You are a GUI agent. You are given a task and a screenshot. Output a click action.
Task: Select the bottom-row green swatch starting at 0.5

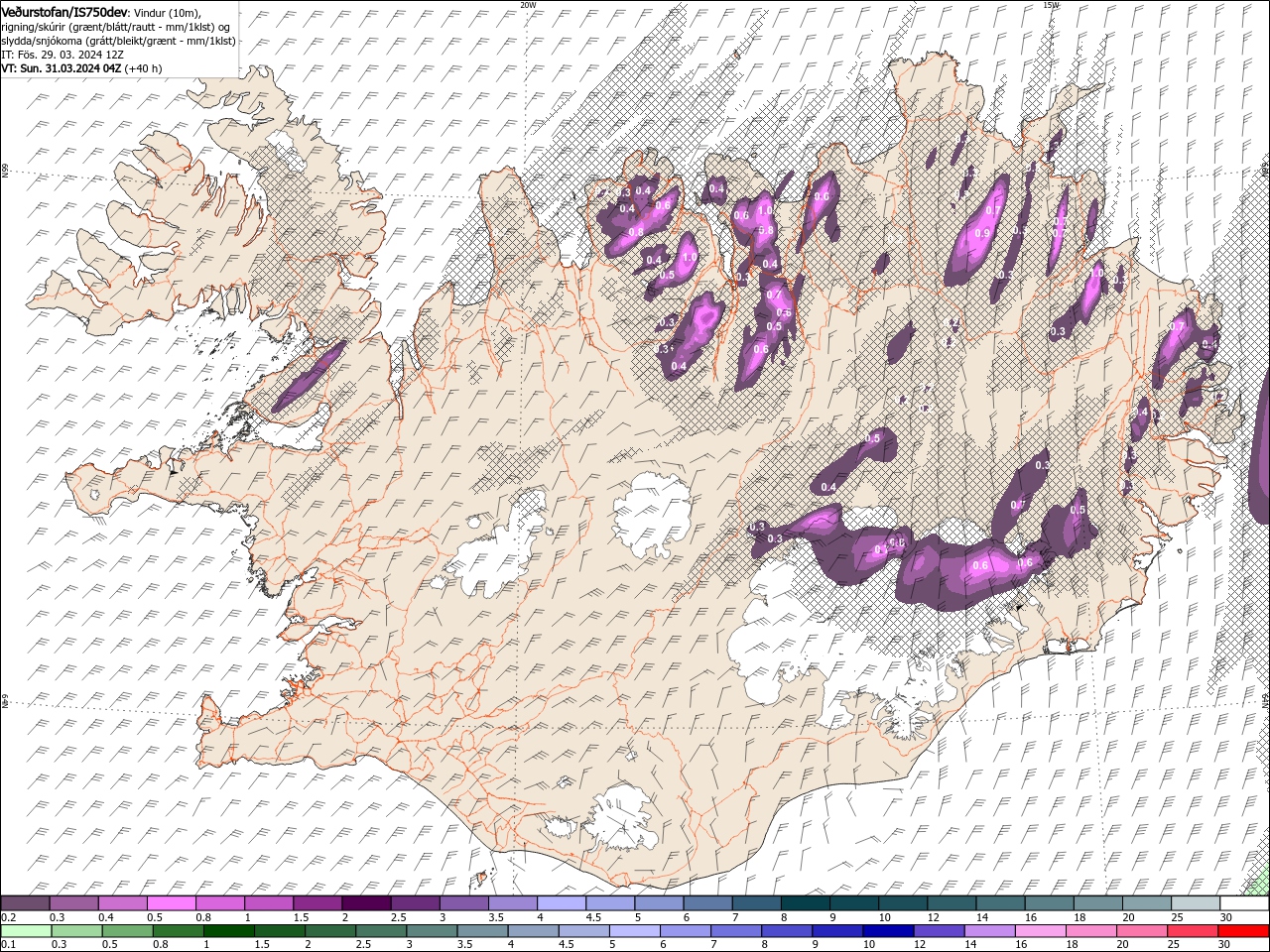point(128,931)
